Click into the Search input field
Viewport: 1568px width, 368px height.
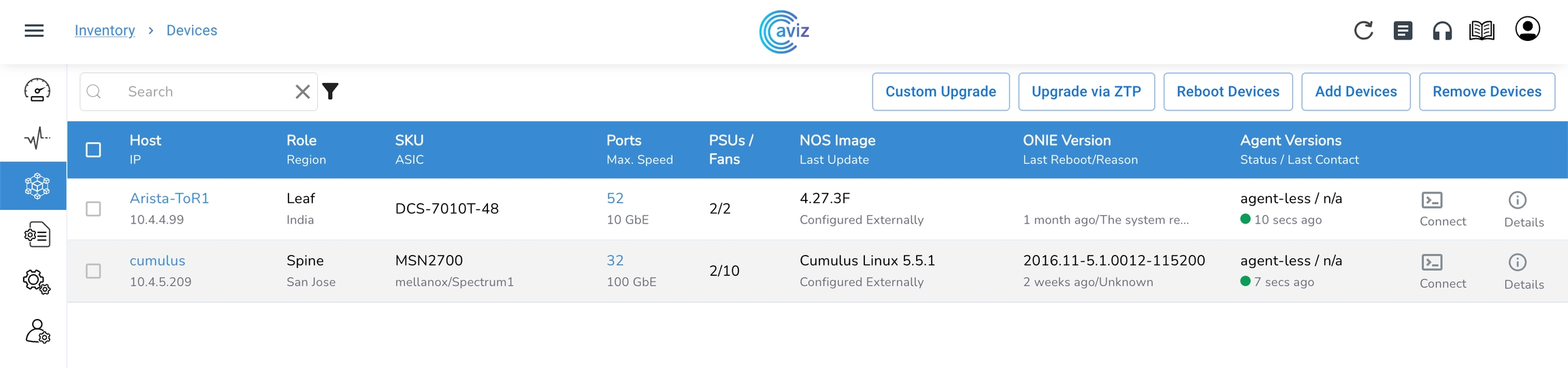(204, 91)
